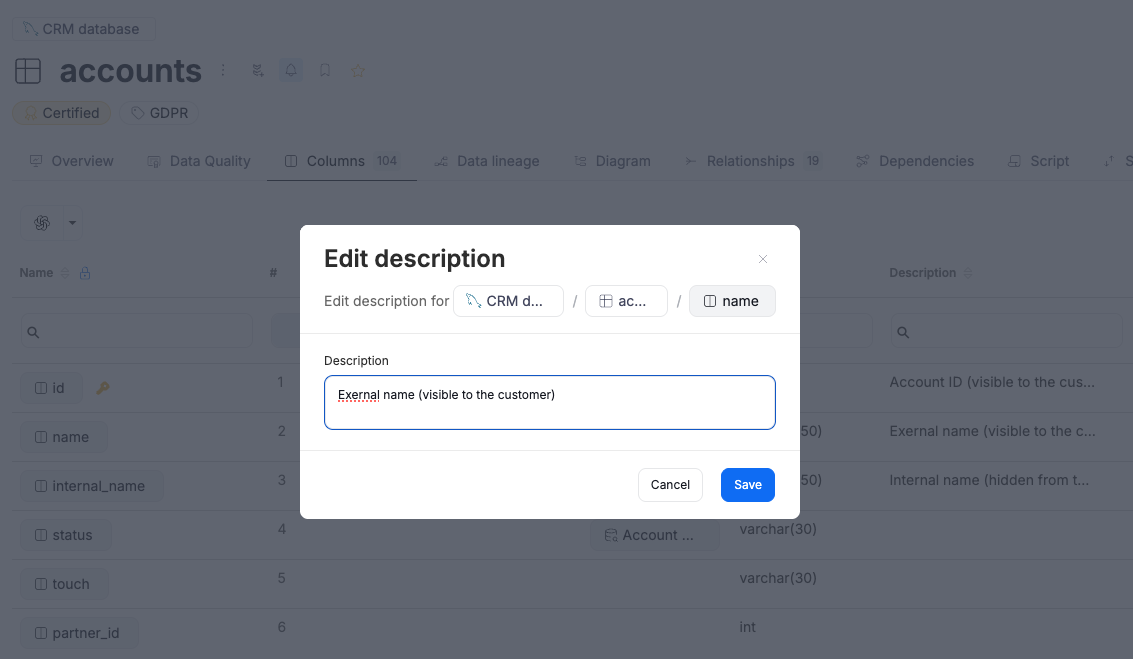This screenshot has width=1133, height=659.
Task: Select the name column chip in dialog
Action: (x=732, y=301)
